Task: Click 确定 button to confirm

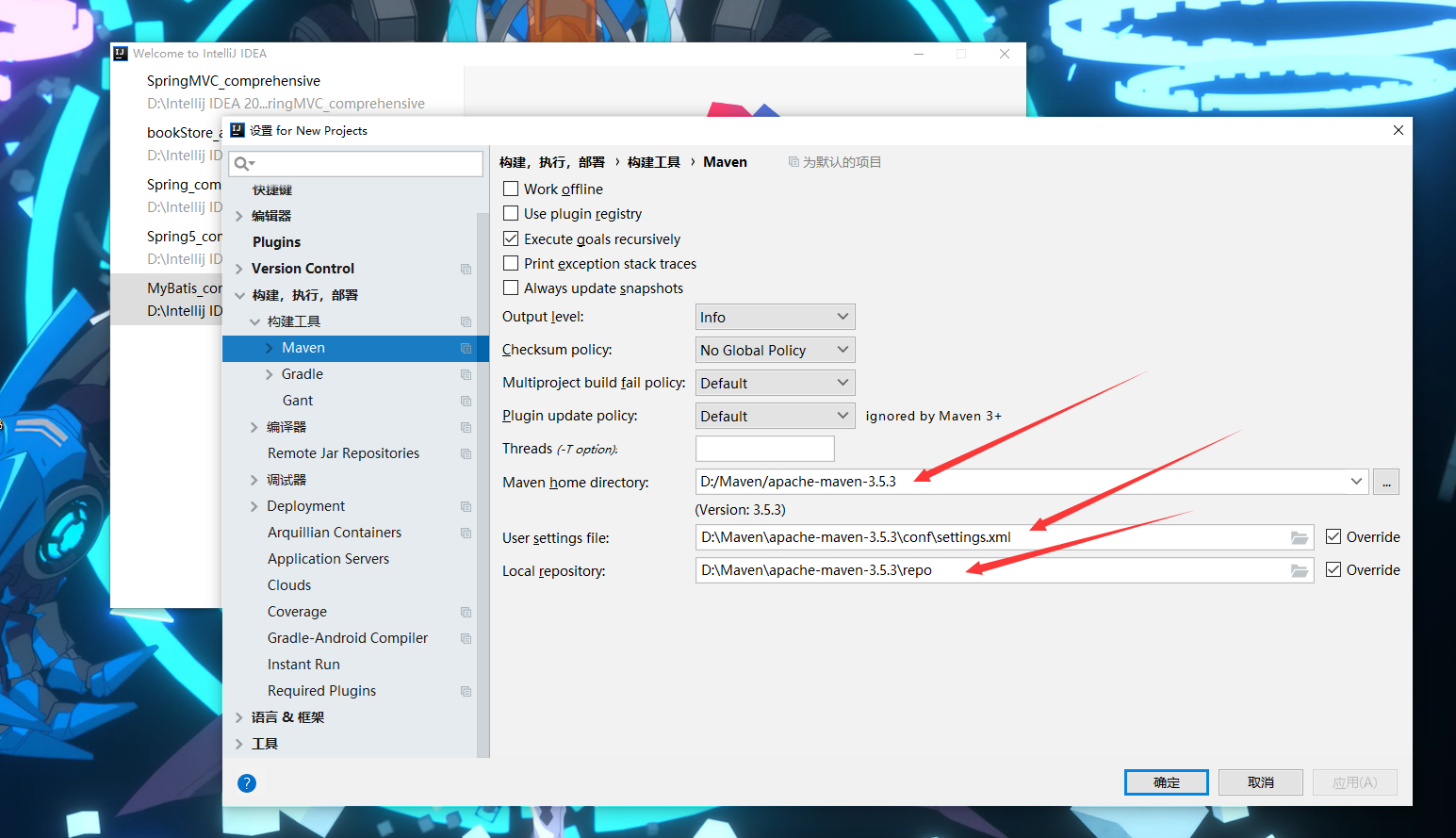Action: tap(1167, 782)
